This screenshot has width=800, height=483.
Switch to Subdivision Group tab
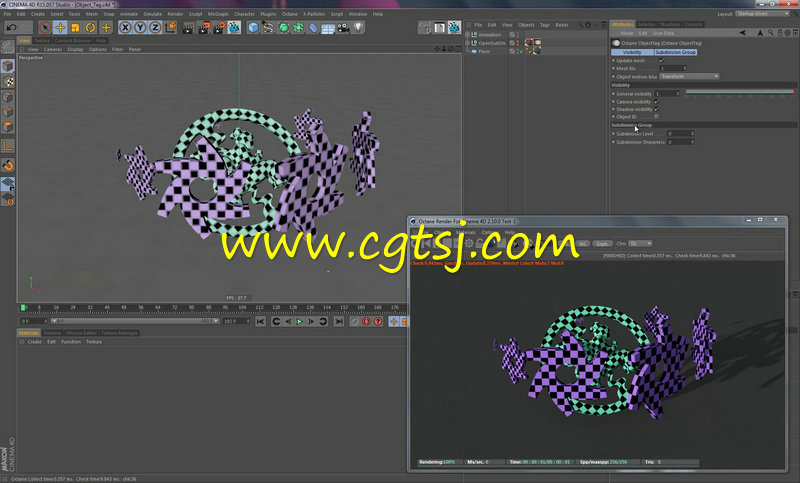coord(675,52)
